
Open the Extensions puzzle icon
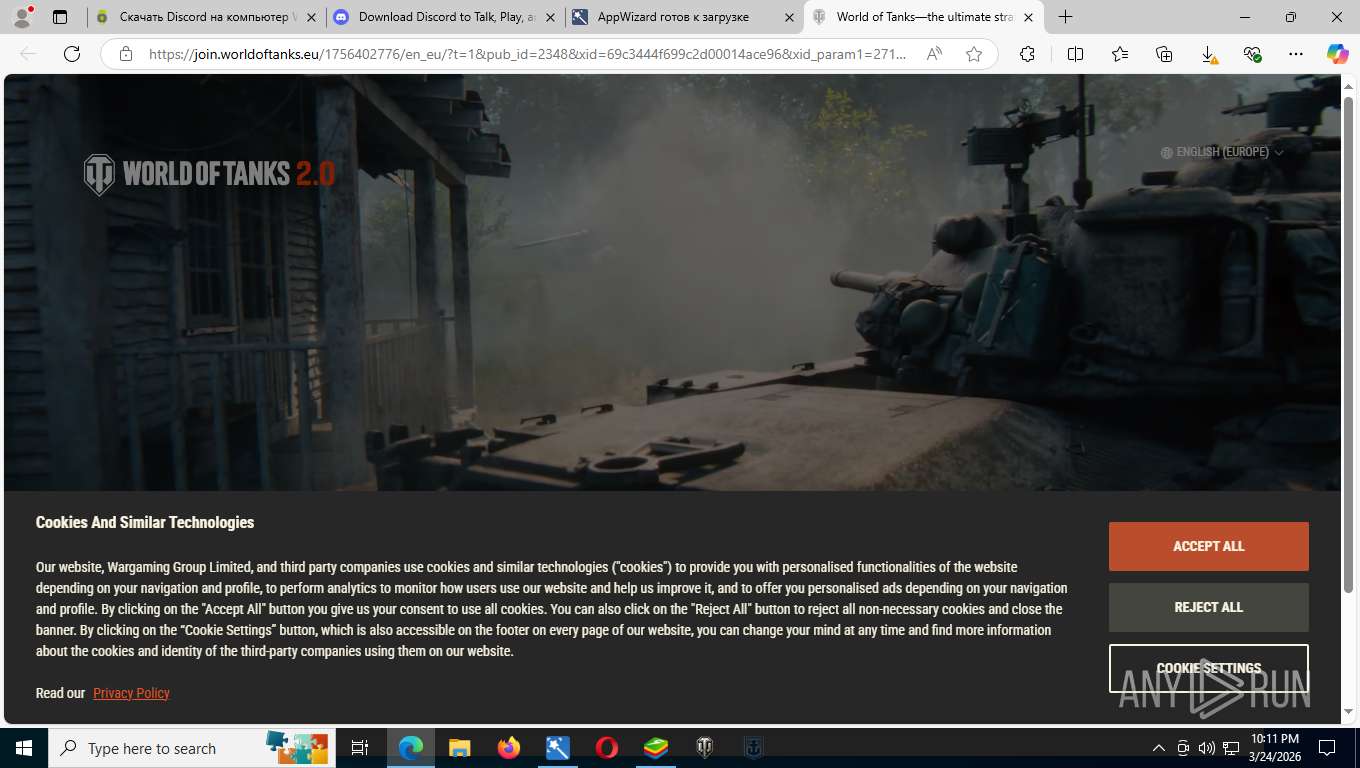pos(1027,54)
